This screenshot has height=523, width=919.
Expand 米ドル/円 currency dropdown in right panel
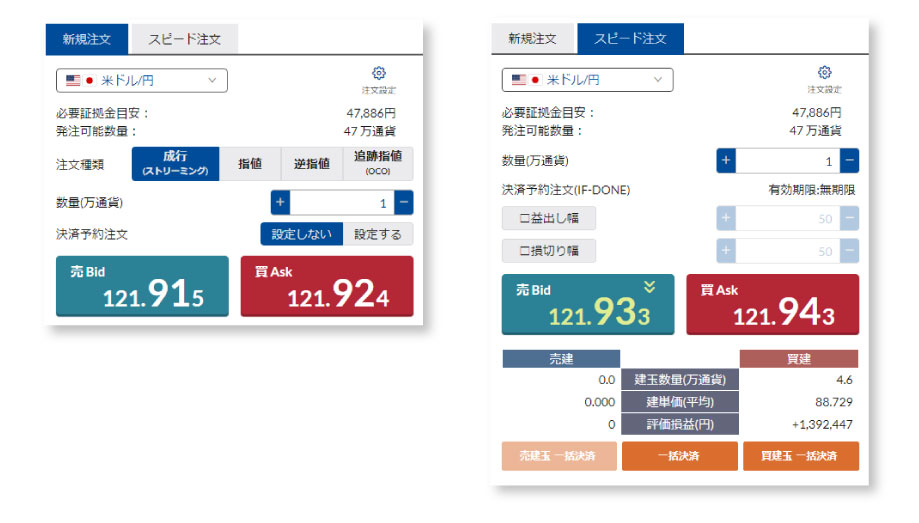point(587,80)
